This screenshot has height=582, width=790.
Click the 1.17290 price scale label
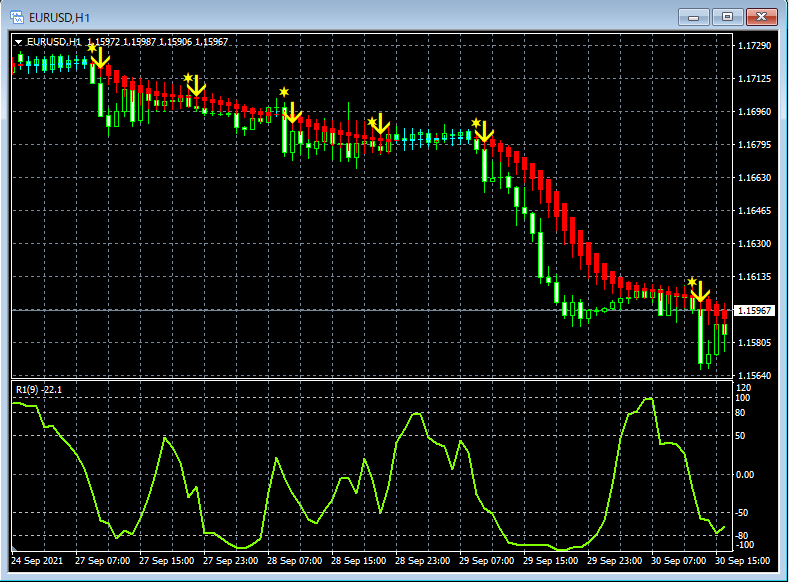[x=754, y=46]
